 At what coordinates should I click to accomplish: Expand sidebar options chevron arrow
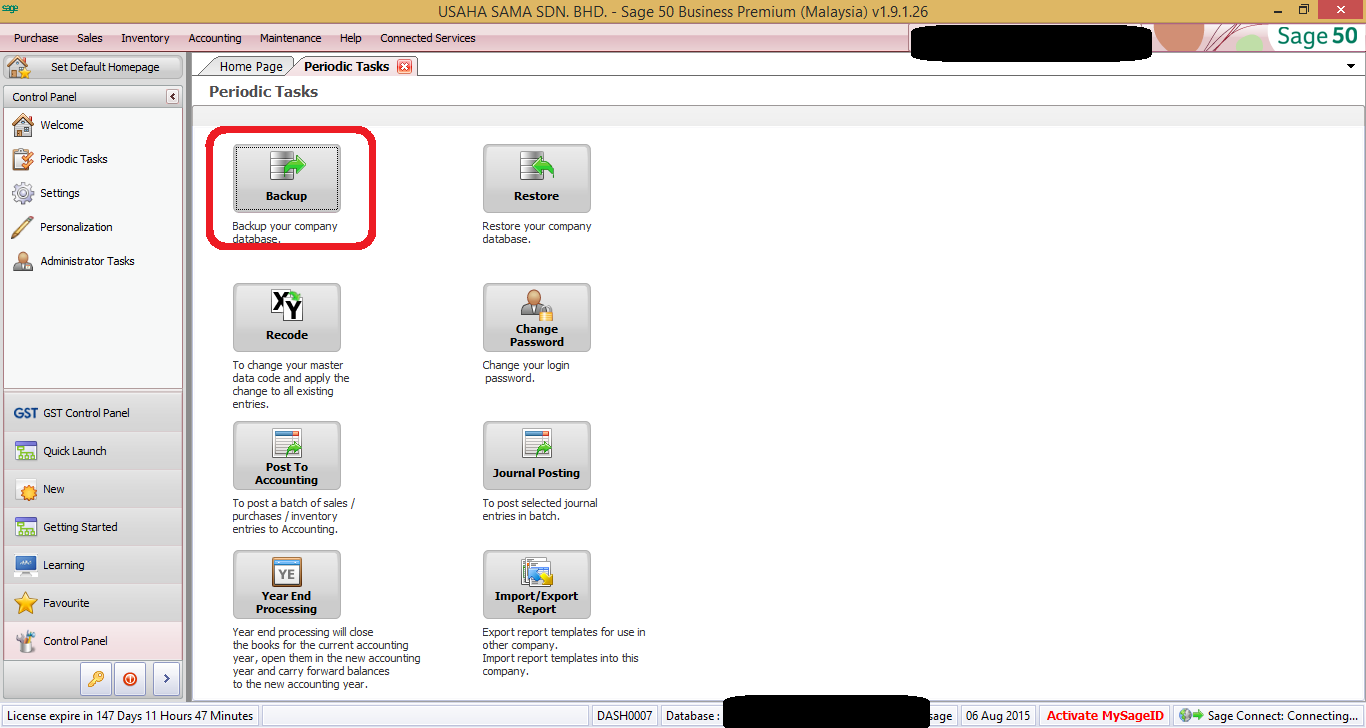click(166, 678)
